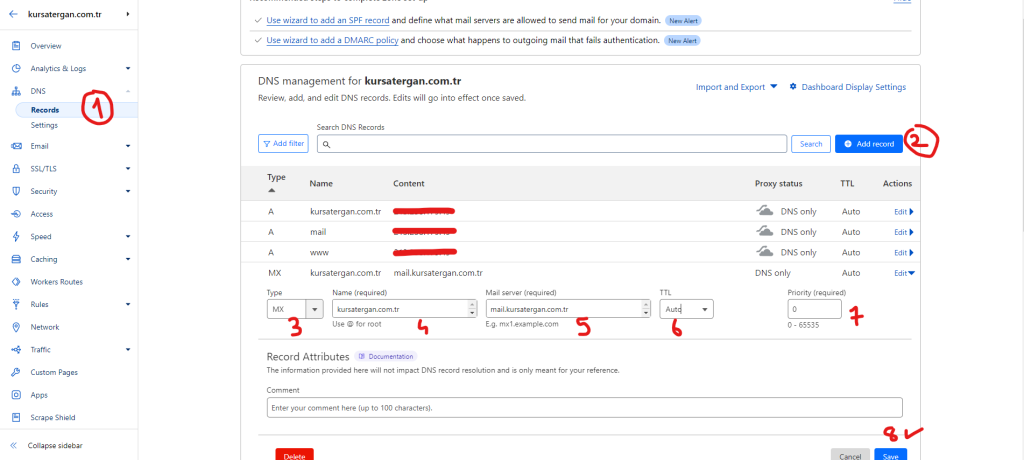Viewport: 1024px width, 460px height.
Task: Click the DNS network icon in the sidebar
Action: point(16,91)
